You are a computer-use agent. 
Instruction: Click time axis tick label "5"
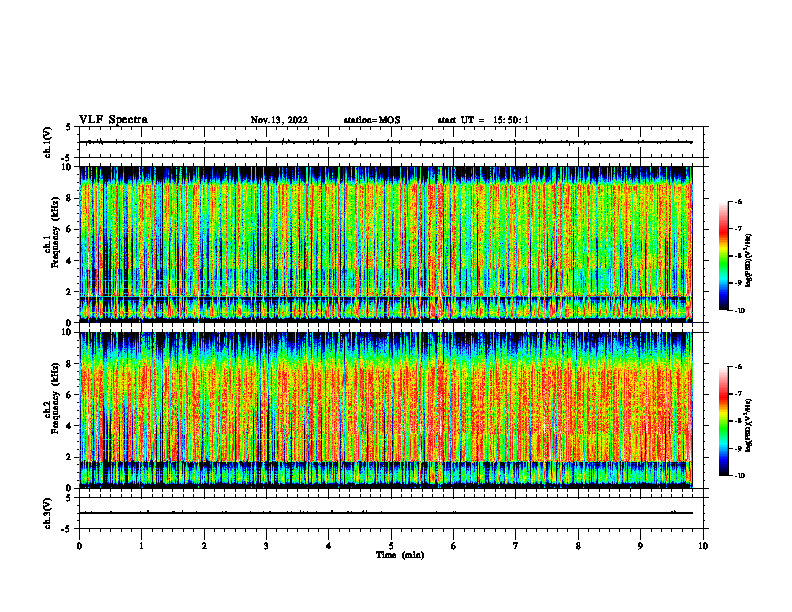(391, 546)
